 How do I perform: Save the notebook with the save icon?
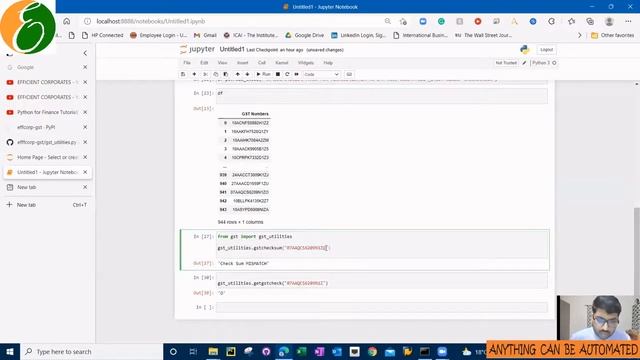tap(183, 74)
